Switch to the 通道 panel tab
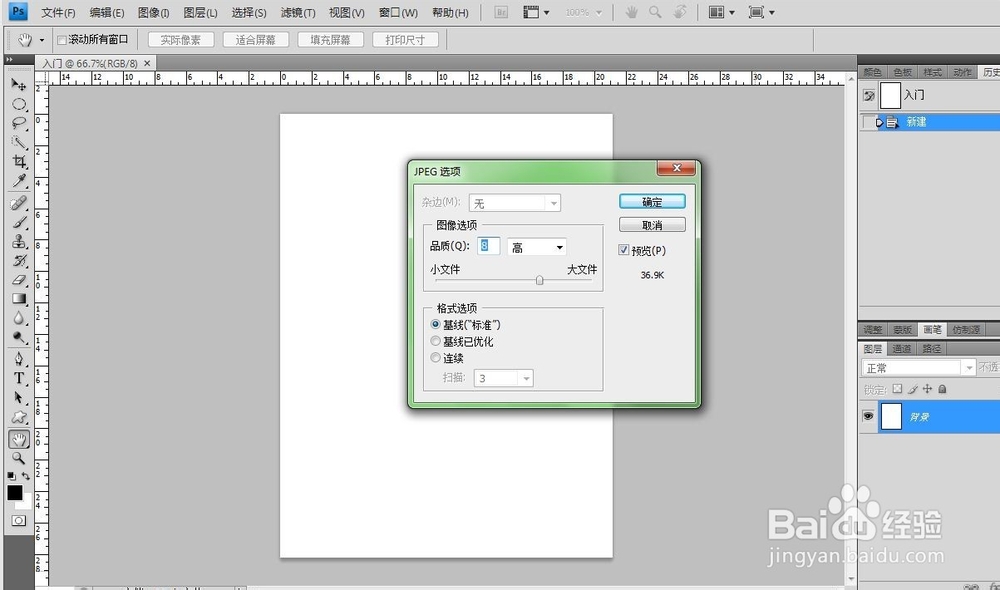The height and width of the screenshot is (590, 1000). point(903,348)
